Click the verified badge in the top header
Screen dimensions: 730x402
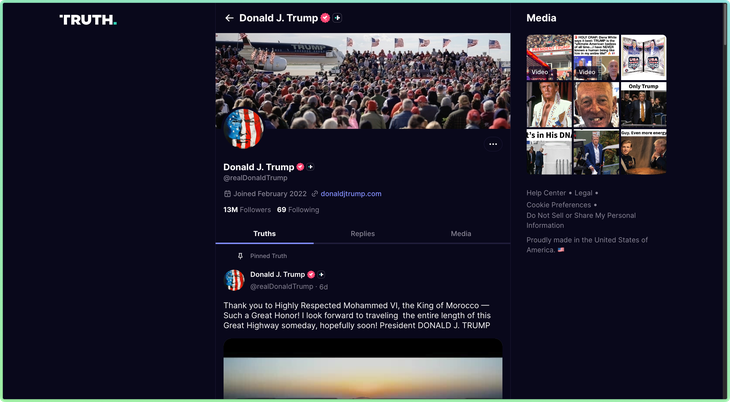[325, 18]
